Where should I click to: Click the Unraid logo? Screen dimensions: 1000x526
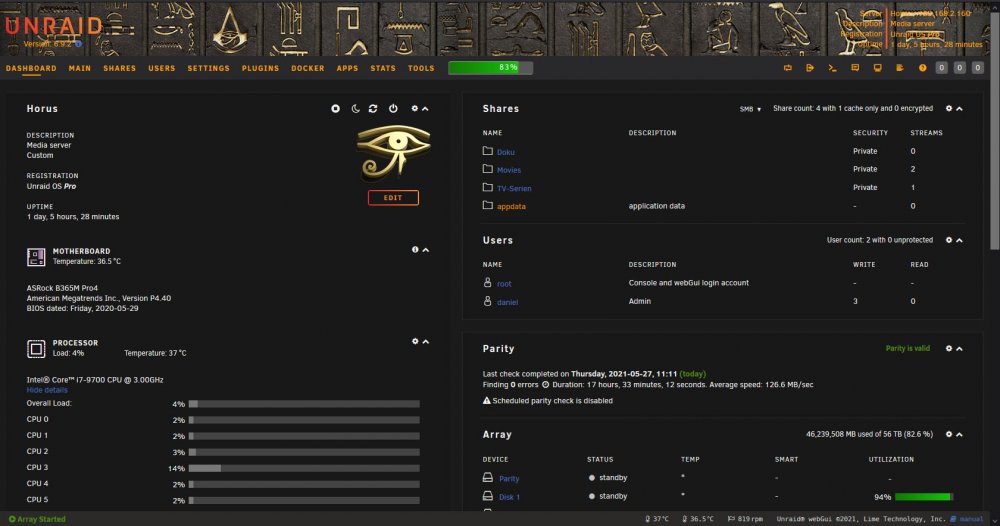point(54,26)
